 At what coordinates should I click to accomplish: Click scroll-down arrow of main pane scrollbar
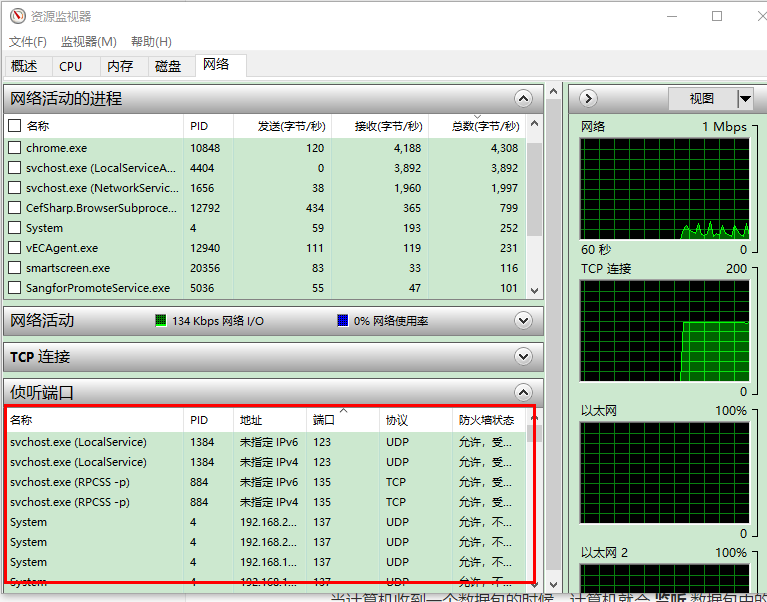(553, 585)
